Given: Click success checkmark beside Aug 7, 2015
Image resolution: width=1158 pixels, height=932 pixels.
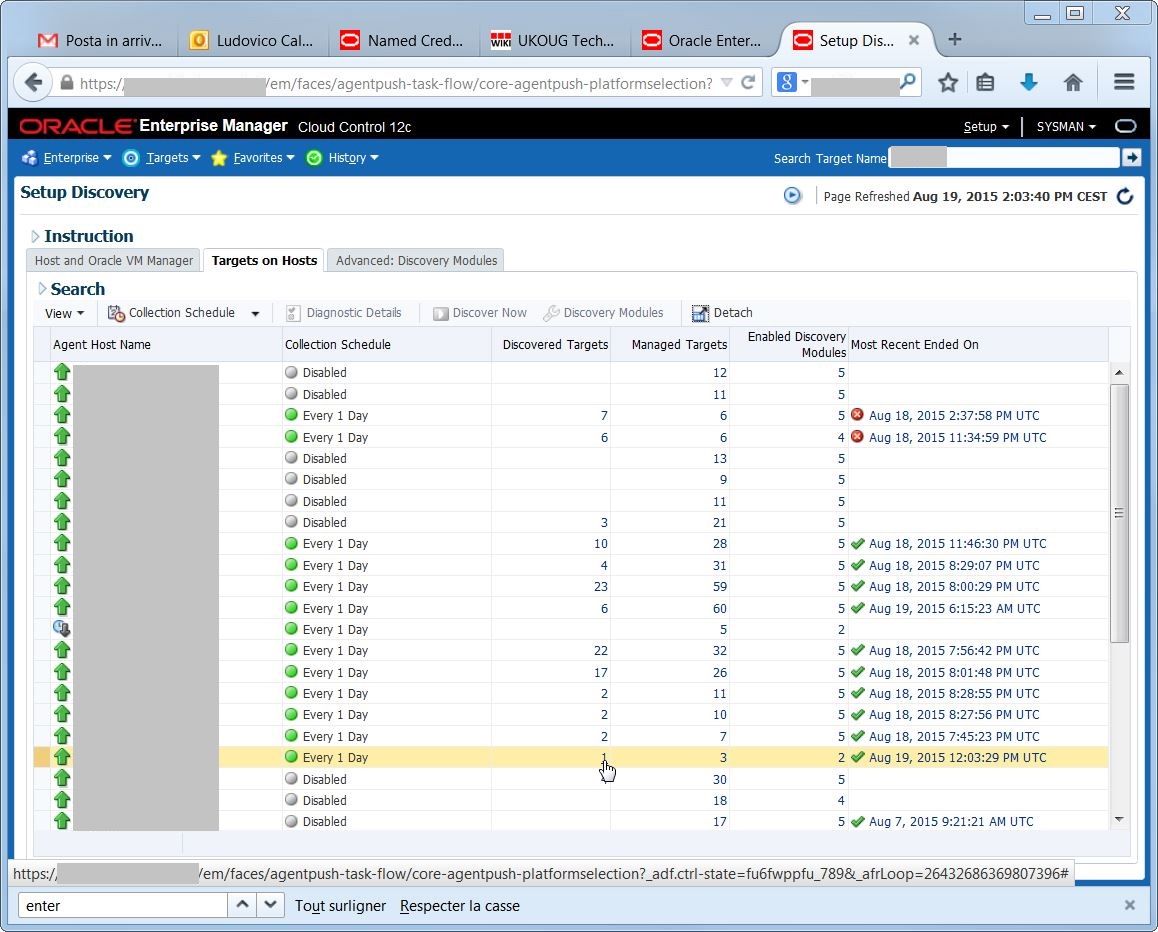Looking at the screenshot, I should click(857, 821).
